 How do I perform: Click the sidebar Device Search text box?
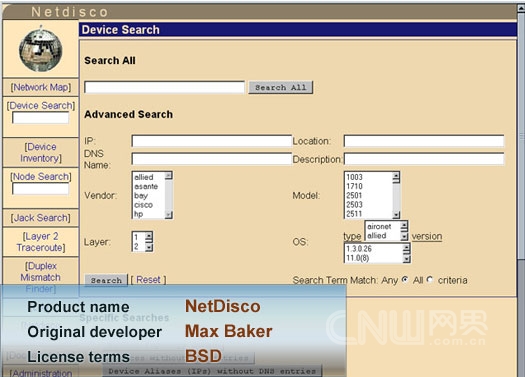[41, 118]
